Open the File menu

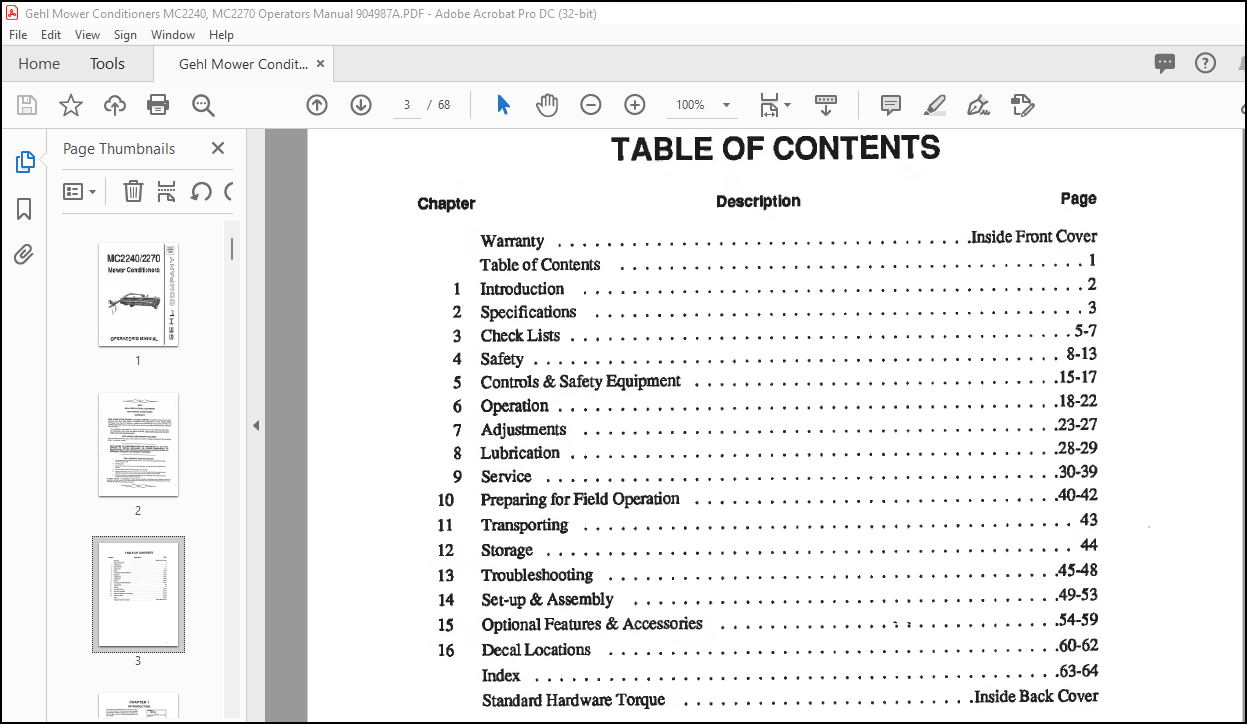tap(18, 34)
